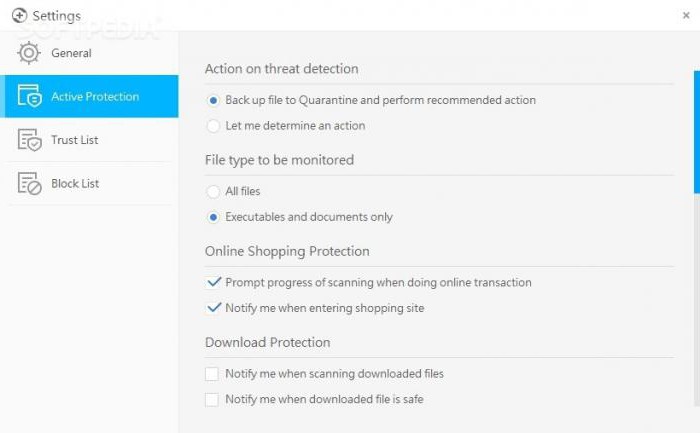
Task: Click the Active Protection shield icon
Action: (29, 97)
